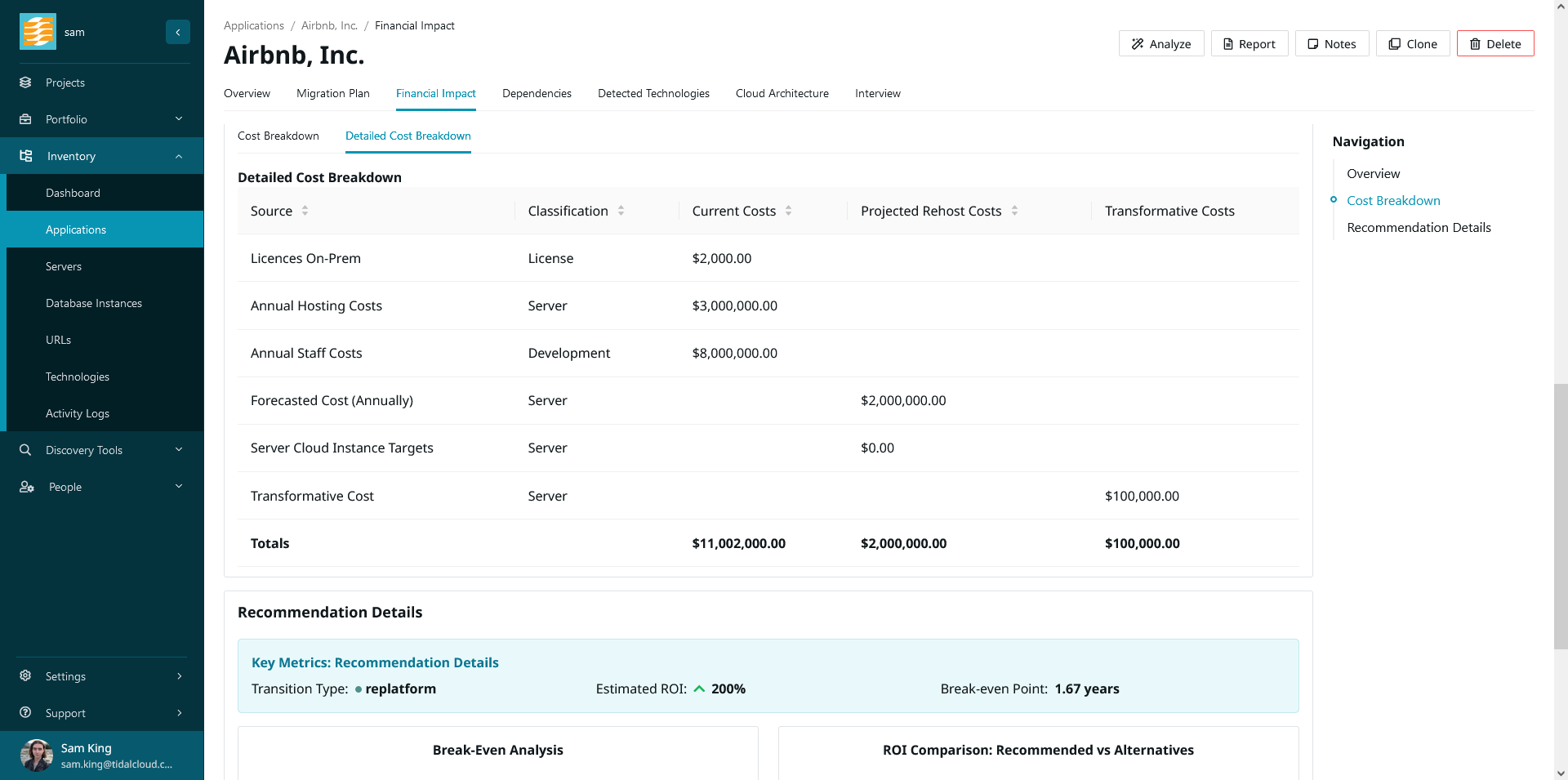Sort table by Source column
The image size is (1568, 780).
point(305,211)
